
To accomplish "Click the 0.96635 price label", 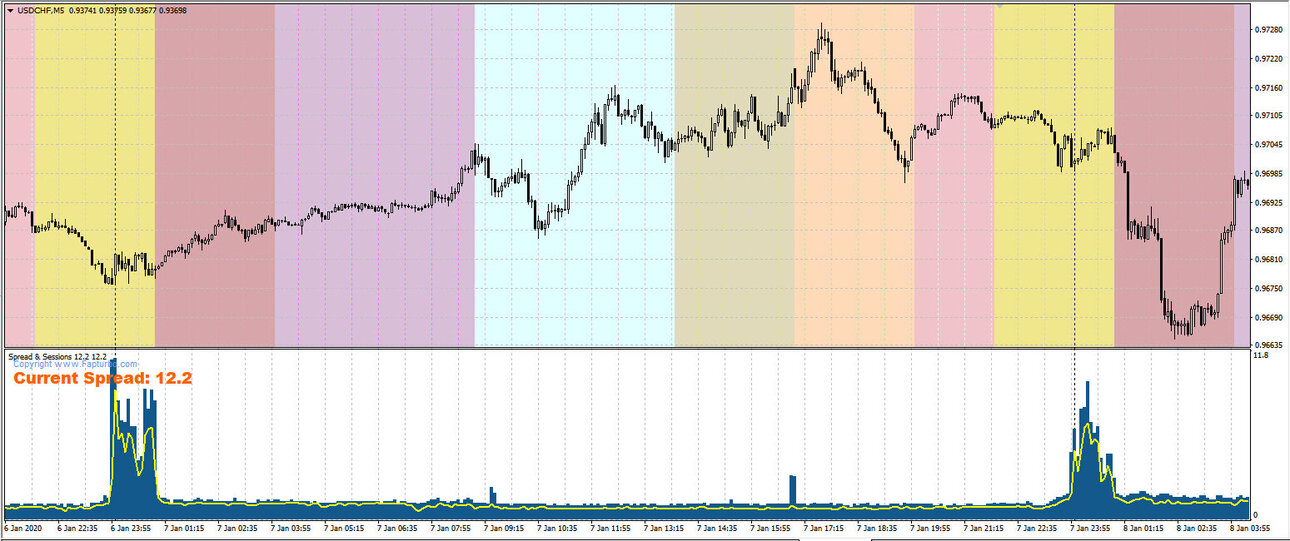I will pos(1268,343).
